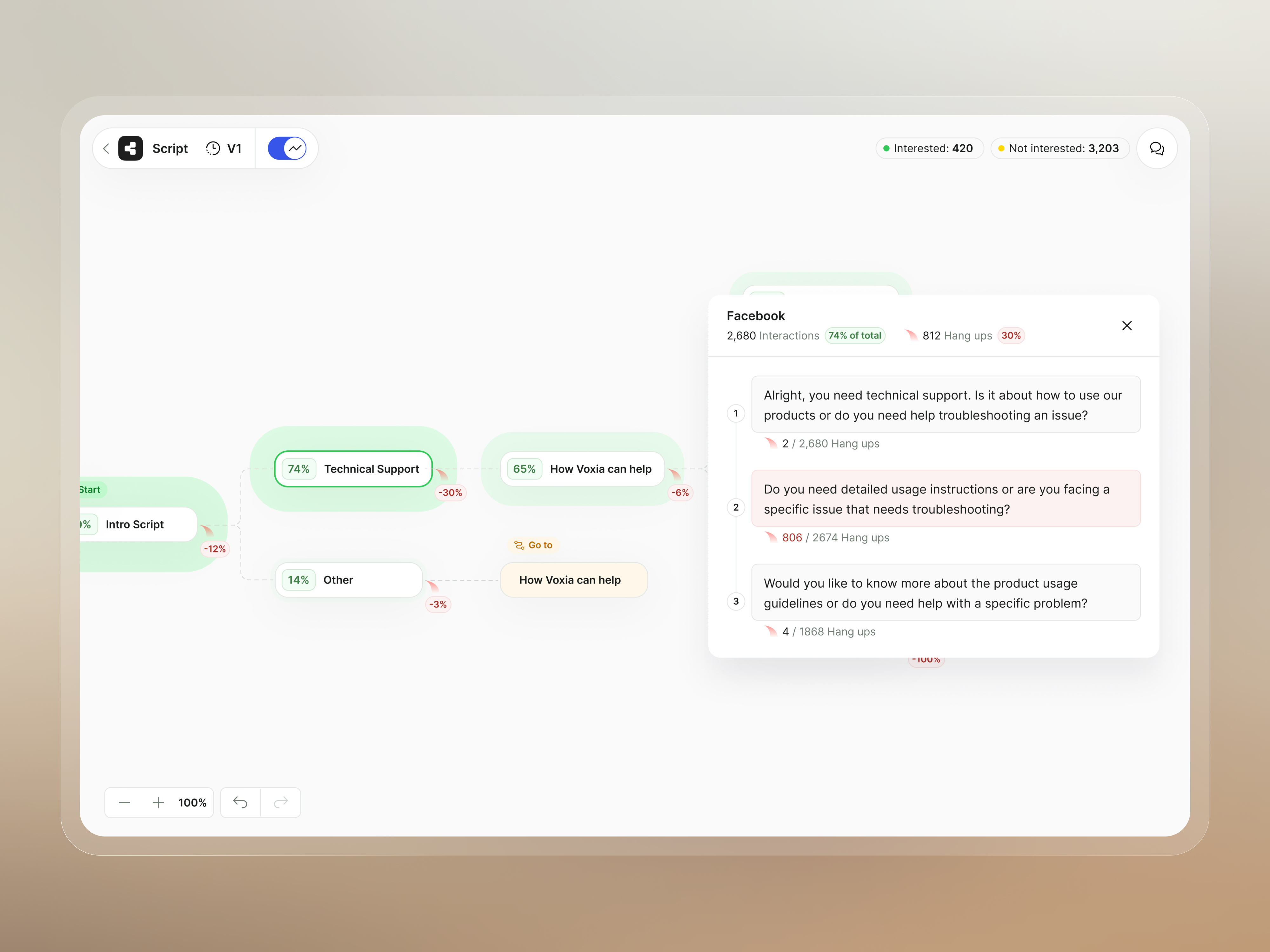1270x952 pixels.
Task: Toggle the analytics view switch
Action: (287, 149)
